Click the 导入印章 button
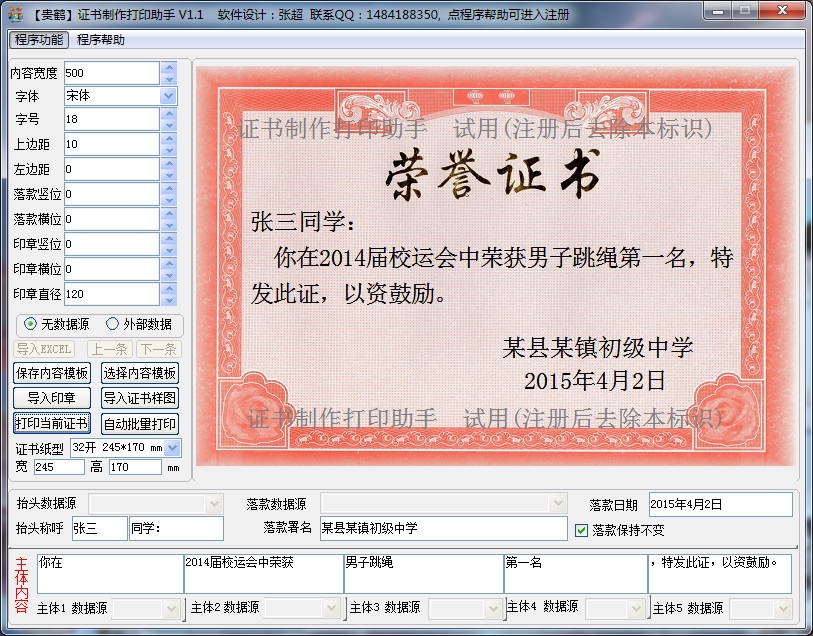This screenshot has height=636, width=813. pyautogui.click(x=52, y=398)
